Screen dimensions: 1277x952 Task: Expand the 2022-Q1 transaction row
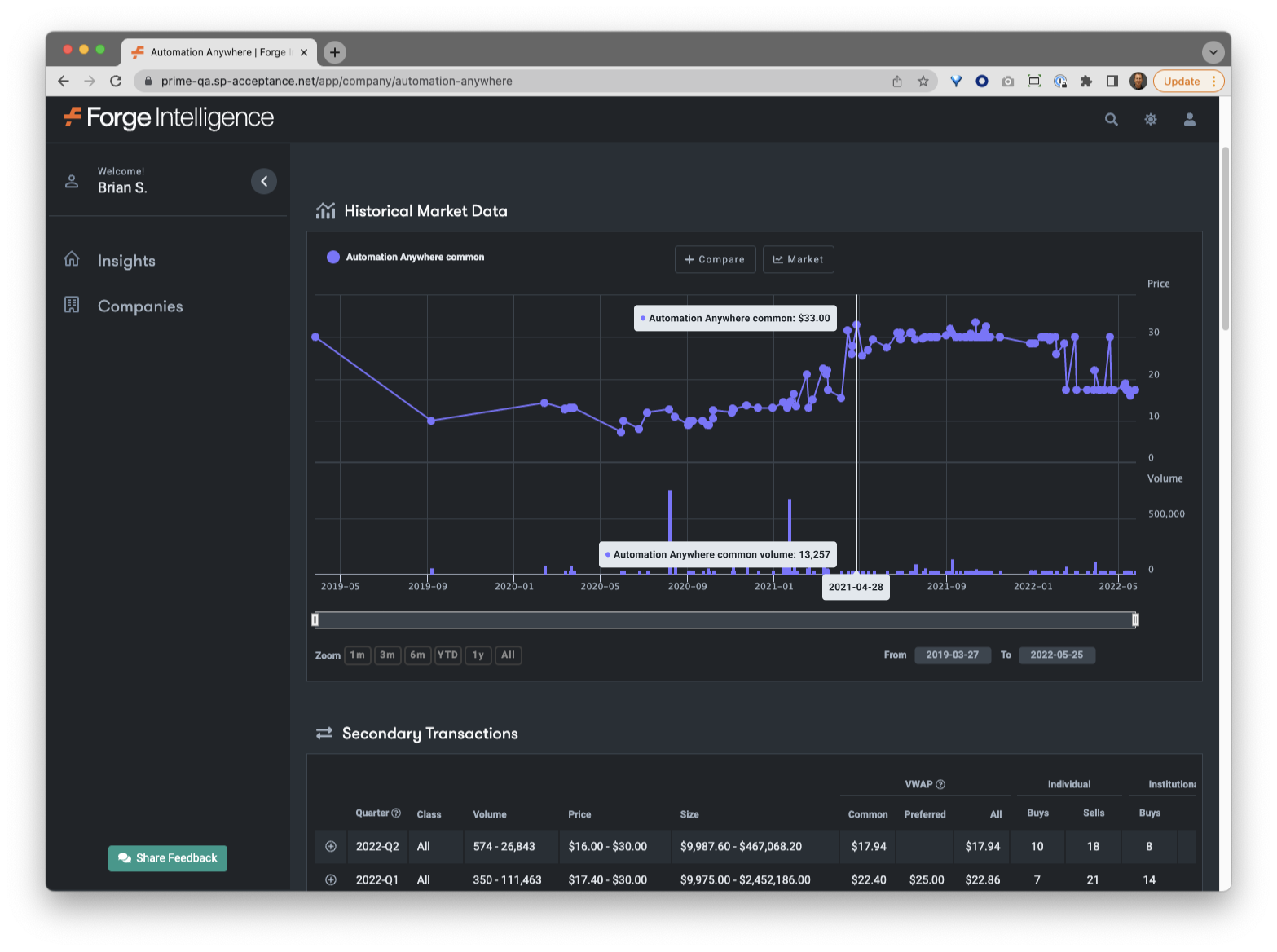(x=331, y=879)
